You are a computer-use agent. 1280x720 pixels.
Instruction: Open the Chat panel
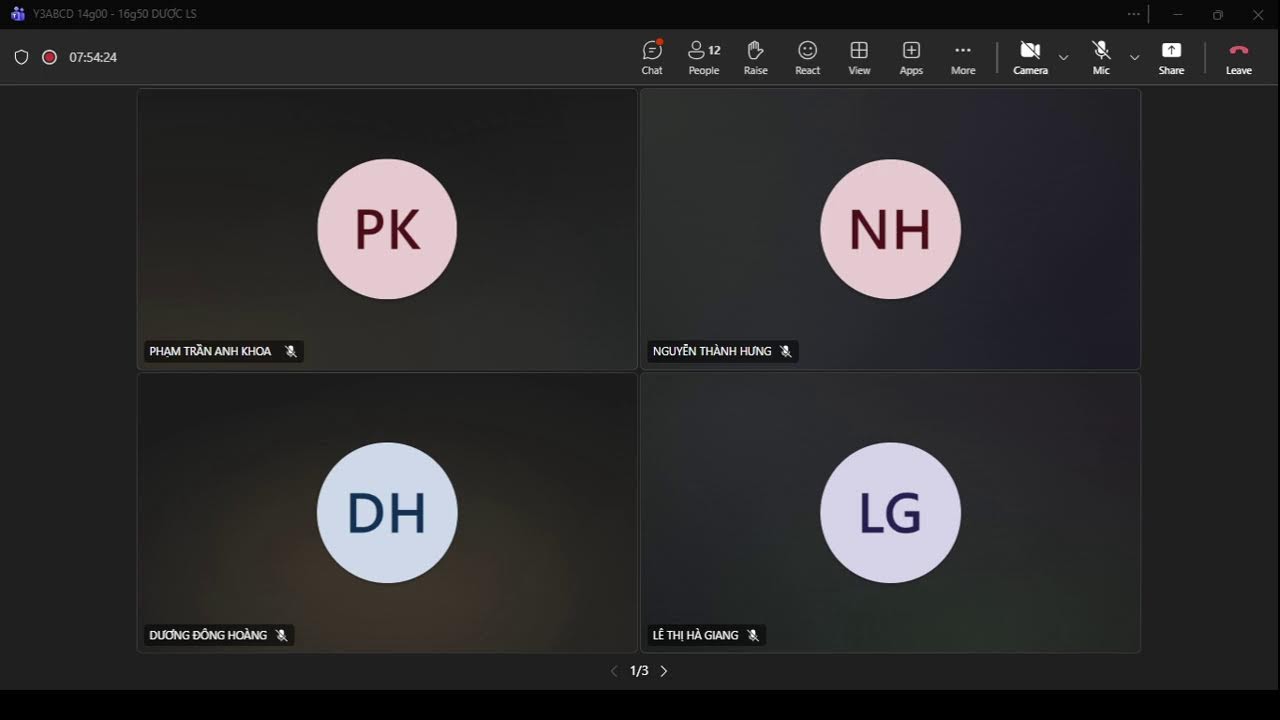pos(652,58)
